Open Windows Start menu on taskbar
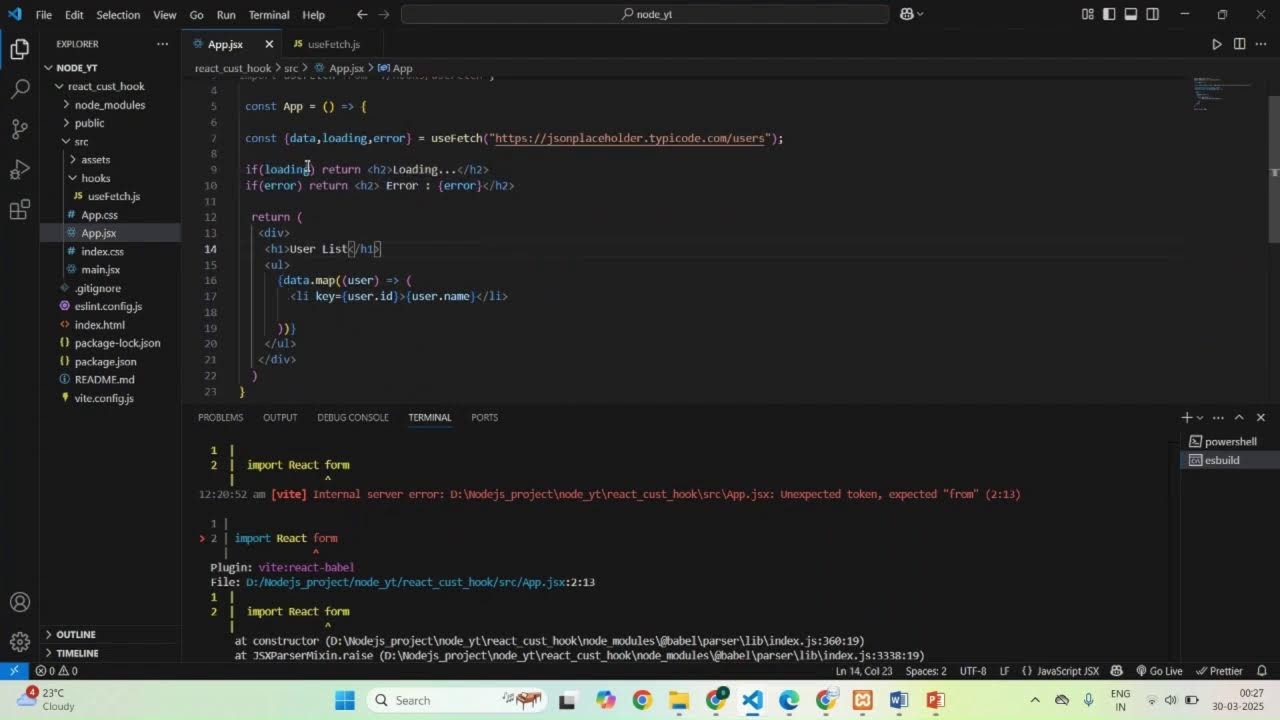This screenshot has height=720, width=1280. coord(345,700)
